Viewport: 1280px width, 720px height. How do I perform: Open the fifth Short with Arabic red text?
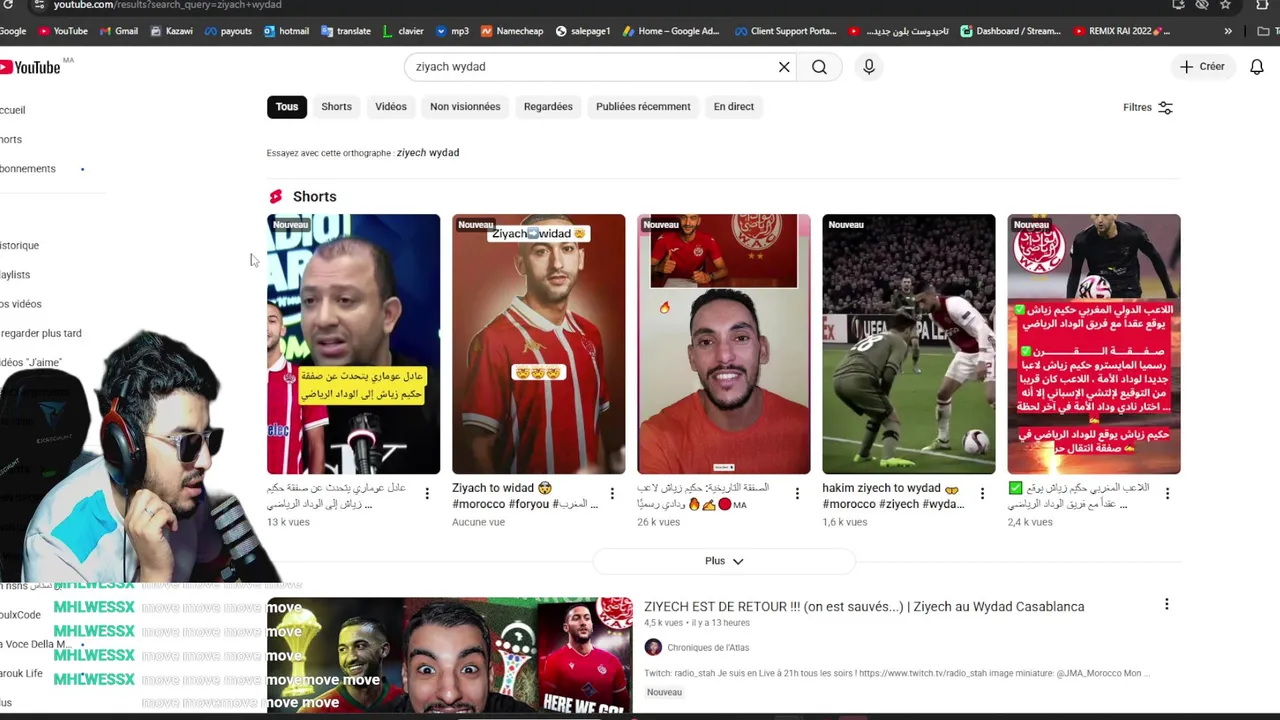[1093, 344]
